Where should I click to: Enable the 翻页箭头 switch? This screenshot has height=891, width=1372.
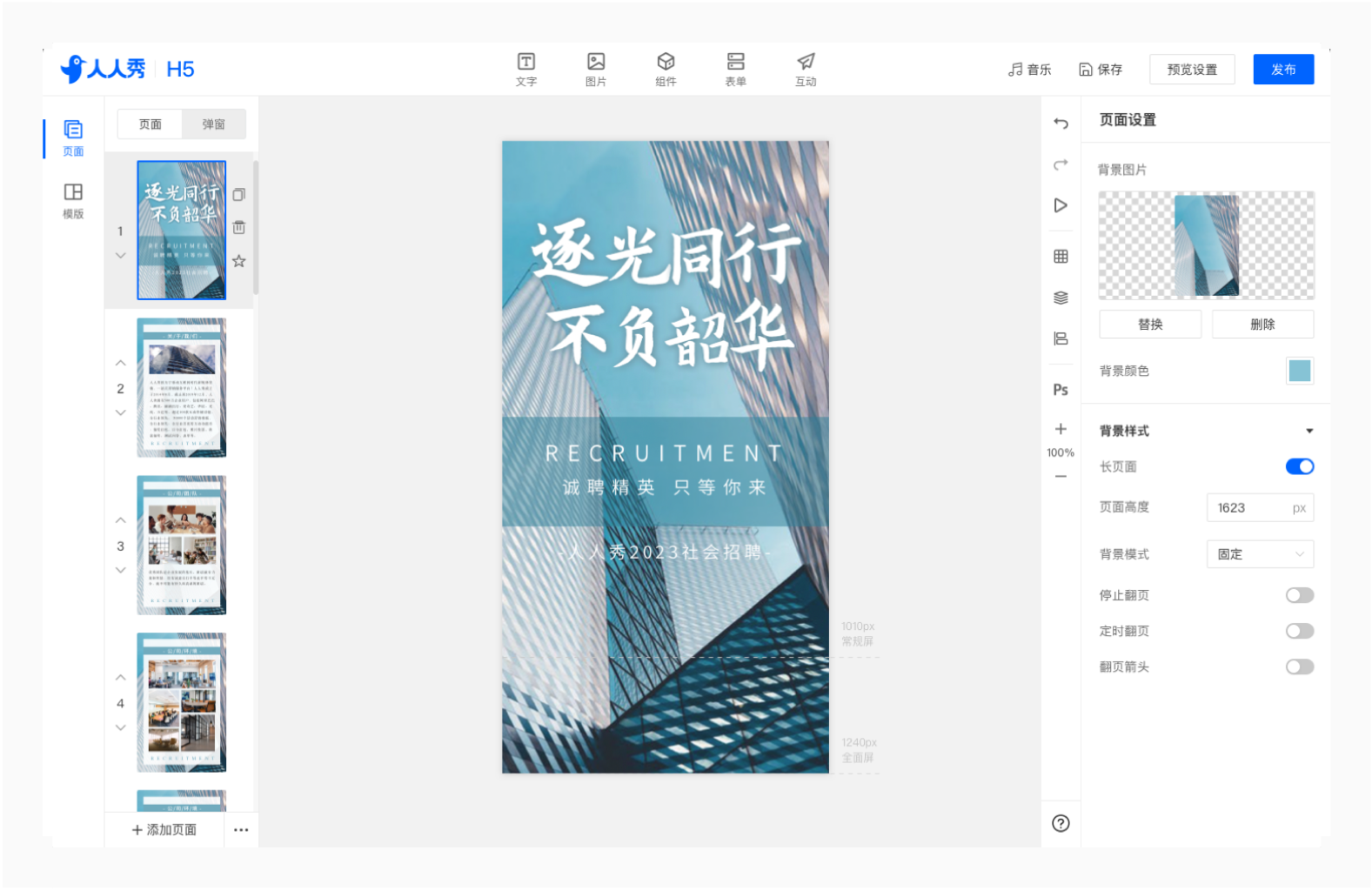(1300, 667)
